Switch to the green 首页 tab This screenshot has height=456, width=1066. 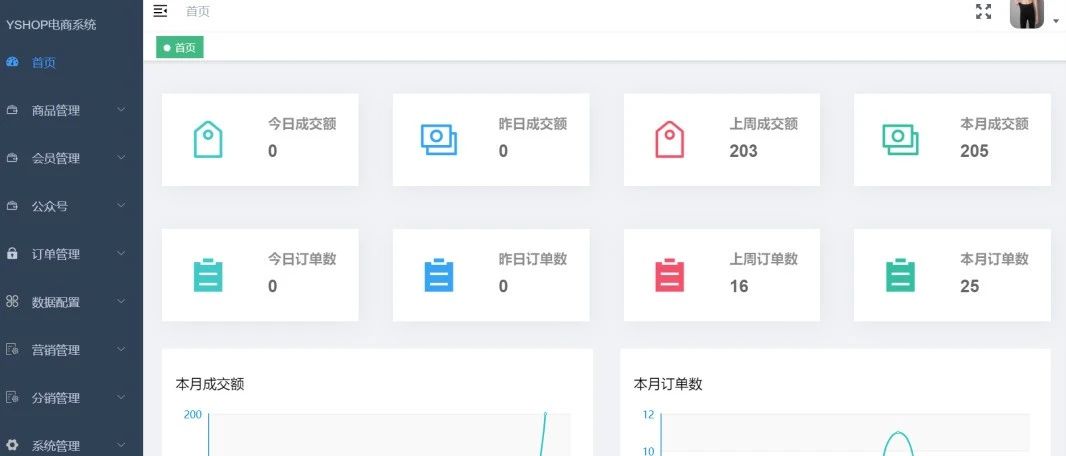(x=180, y=47)
